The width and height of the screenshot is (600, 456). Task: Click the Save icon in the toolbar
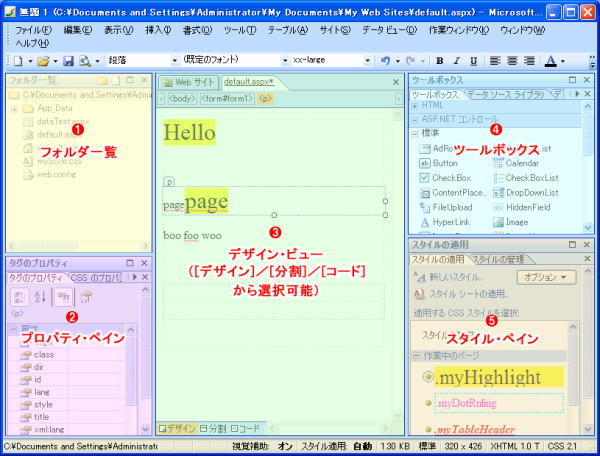(x=67, y=61)
